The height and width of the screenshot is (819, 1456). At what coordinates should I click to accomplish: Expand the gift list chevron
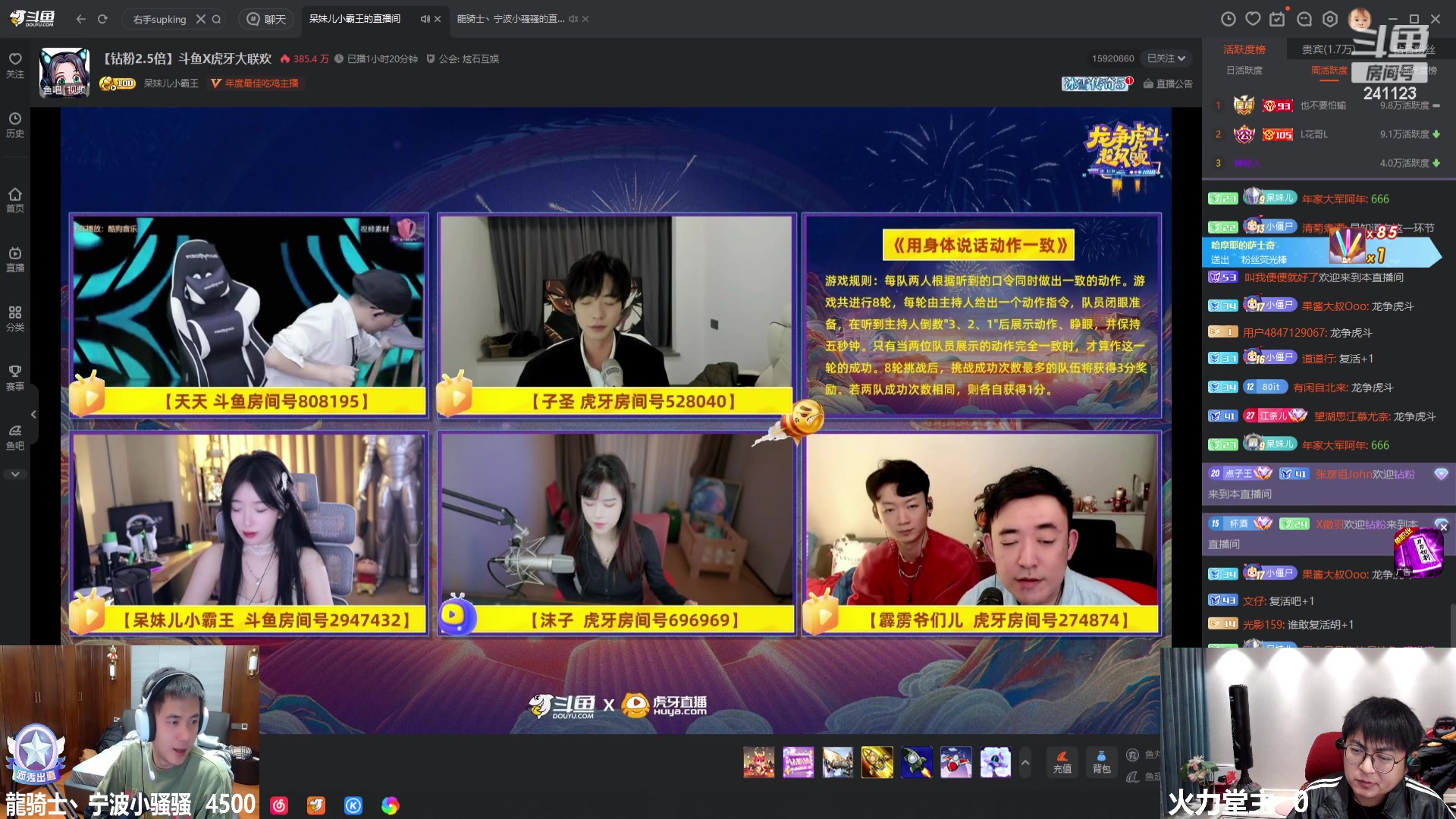[x=1025, y=762]
